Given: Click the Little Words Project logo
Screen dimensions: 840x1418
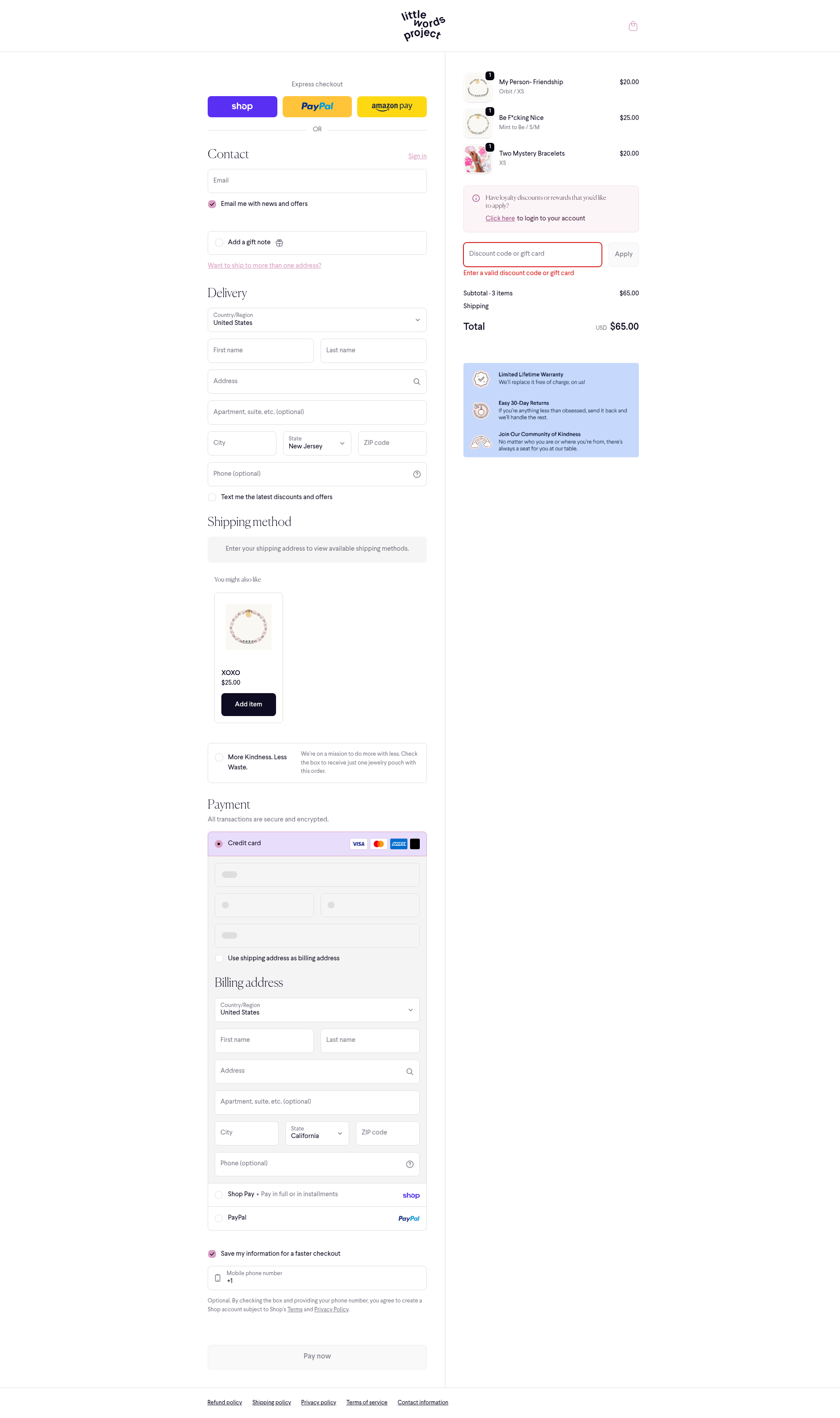Looking at the screenshot, I should 423,26.
